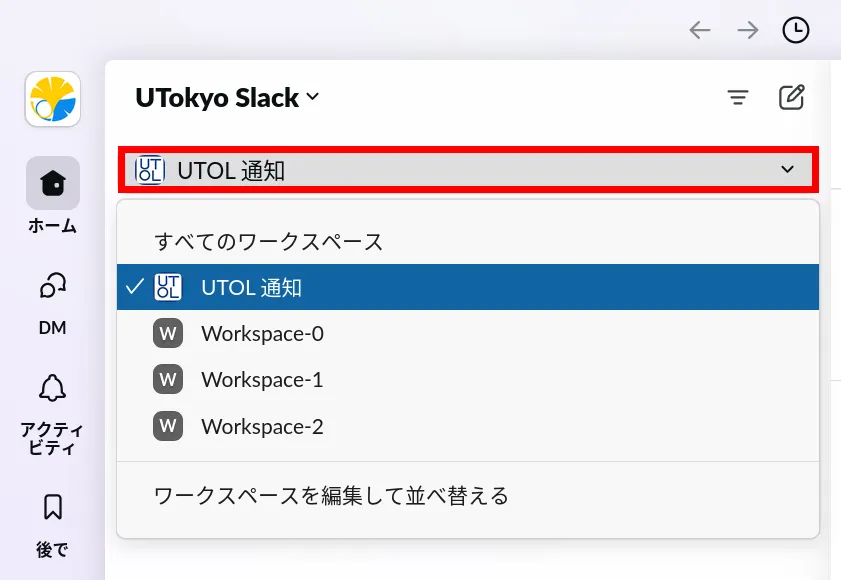Open the Home (ホーム) sidebar view
The height and width of the screenshot is (580, 841).
(53, 184)
